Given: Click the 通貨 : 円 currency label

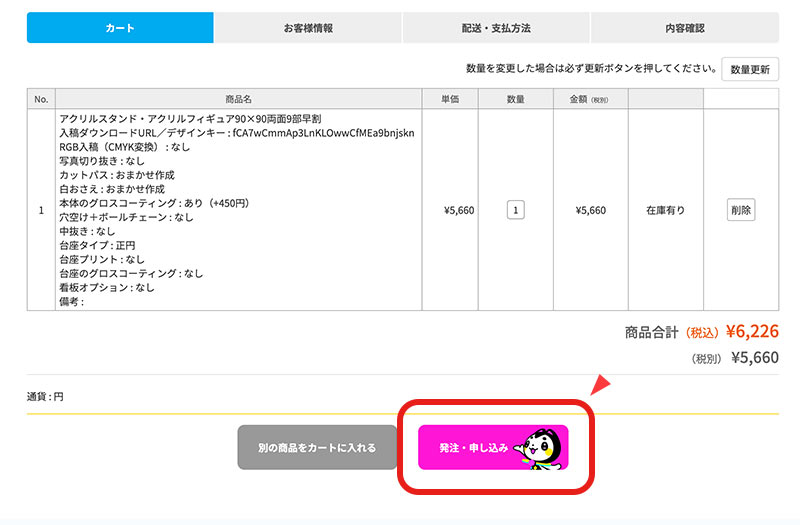Looking at the screenshot, I should [x=45, y=397].
